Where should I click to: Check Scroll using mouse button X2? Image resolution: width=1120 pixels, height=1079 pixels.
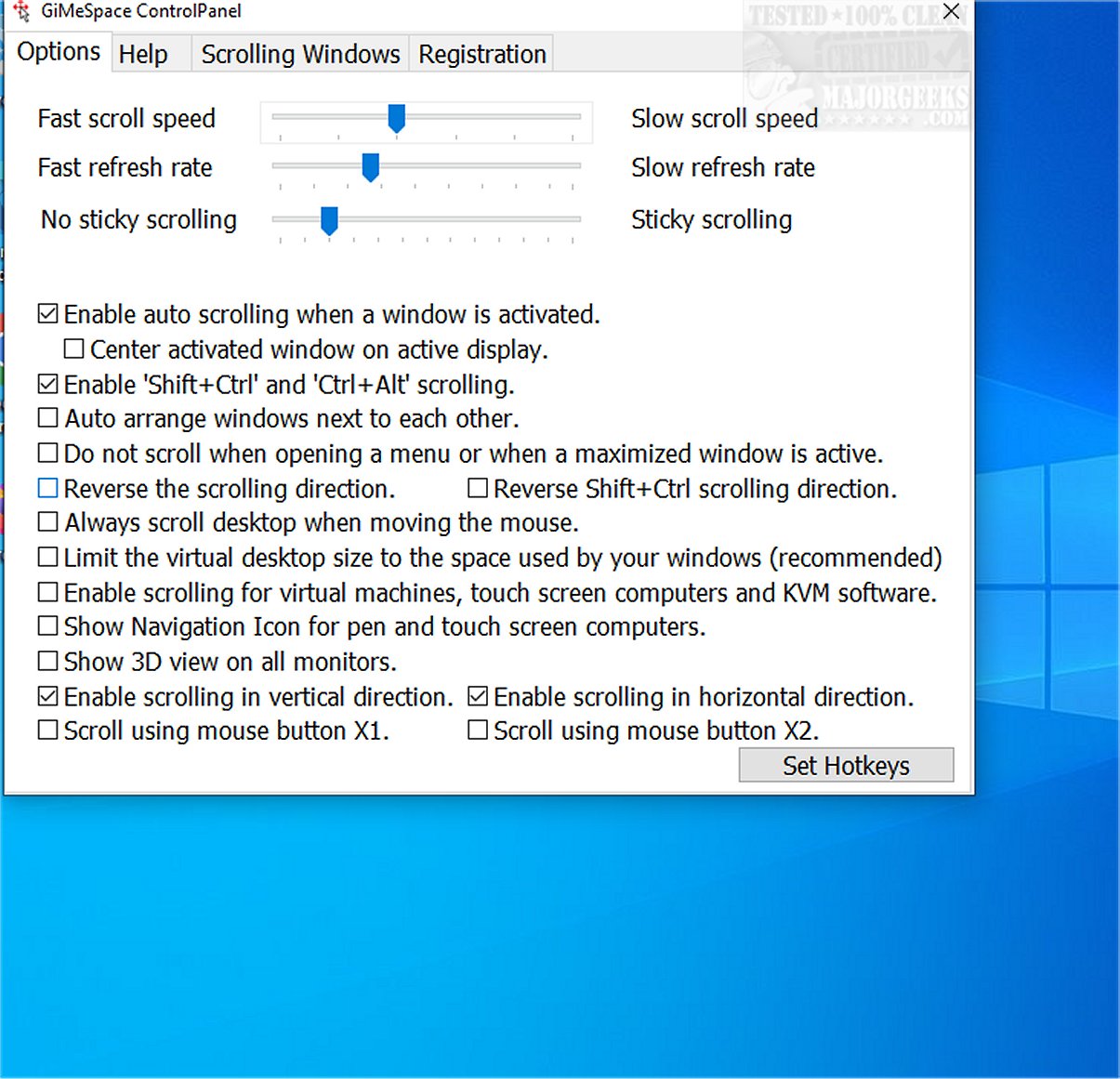pos(478,730)
